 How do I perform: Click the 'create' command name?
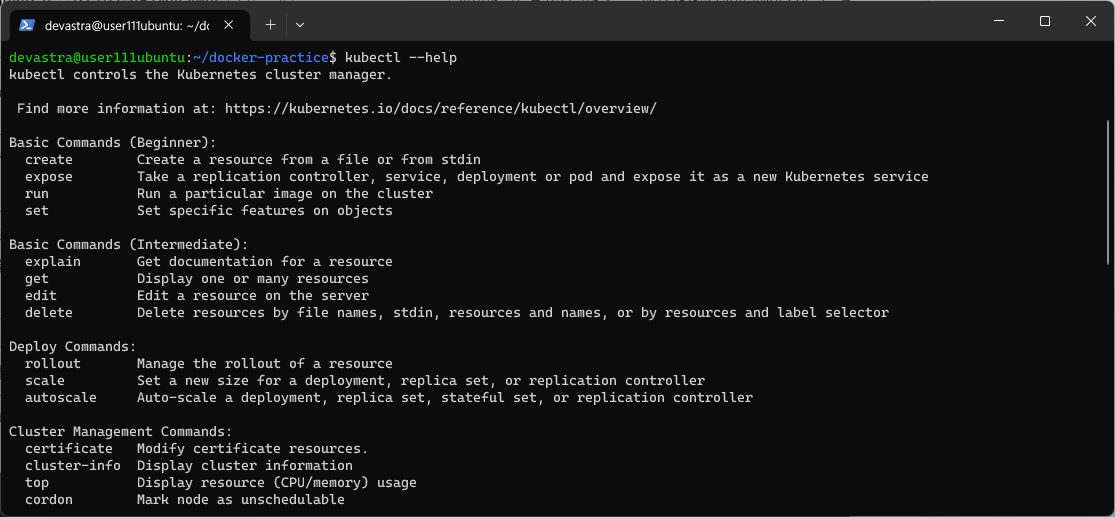[49, 159]
